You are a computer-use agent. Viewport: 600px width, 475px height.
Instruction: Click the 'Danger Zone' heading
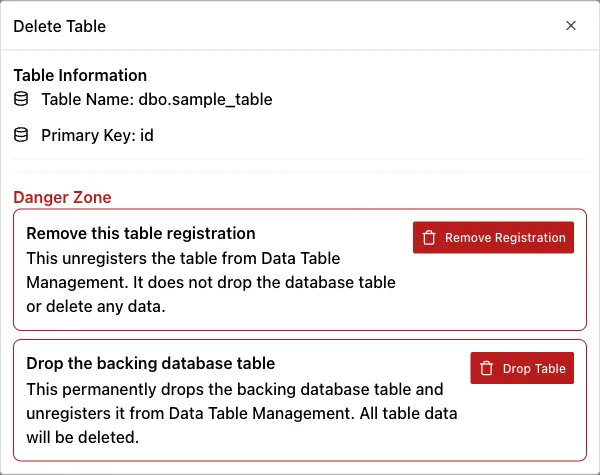tap(62, 198)
